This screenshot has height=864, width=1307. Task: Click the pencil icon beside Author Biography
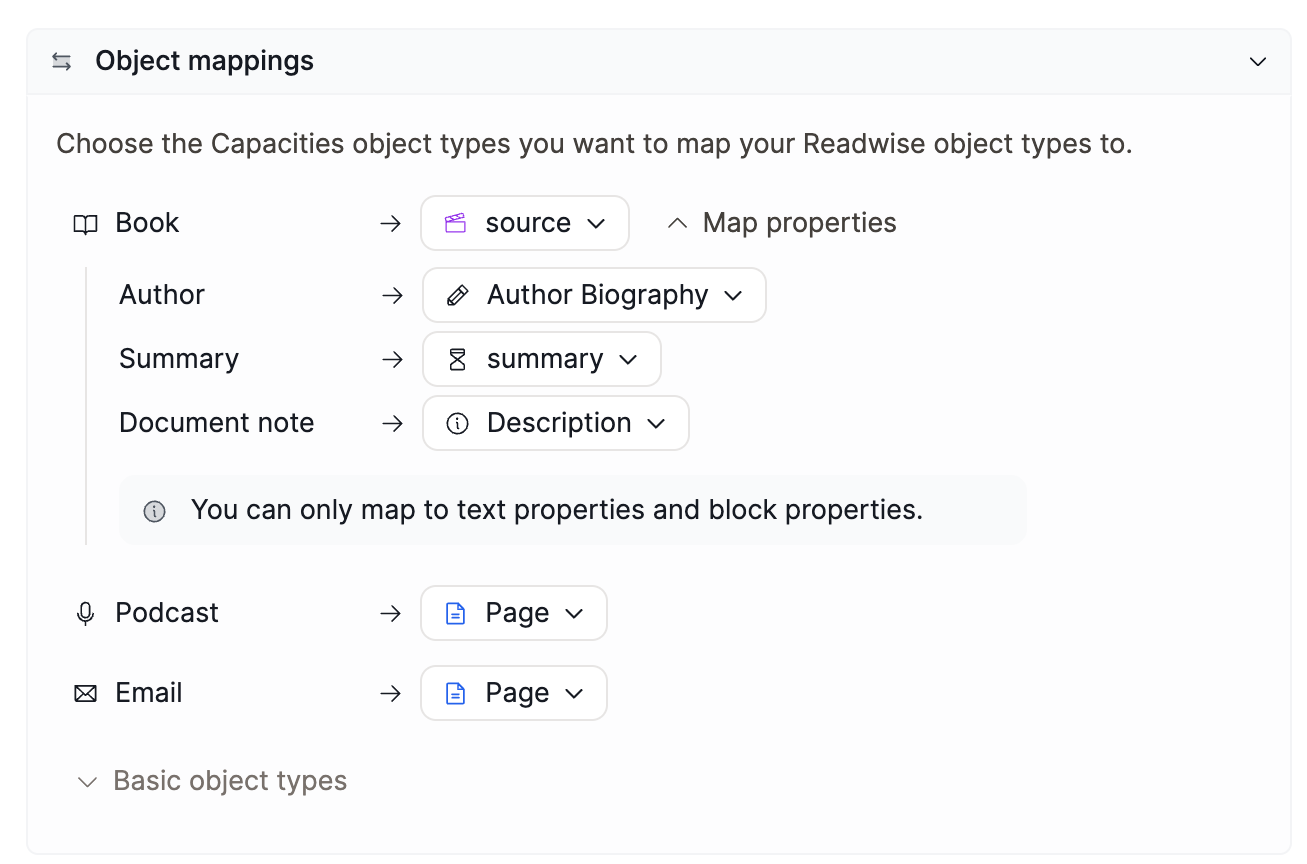458,295
